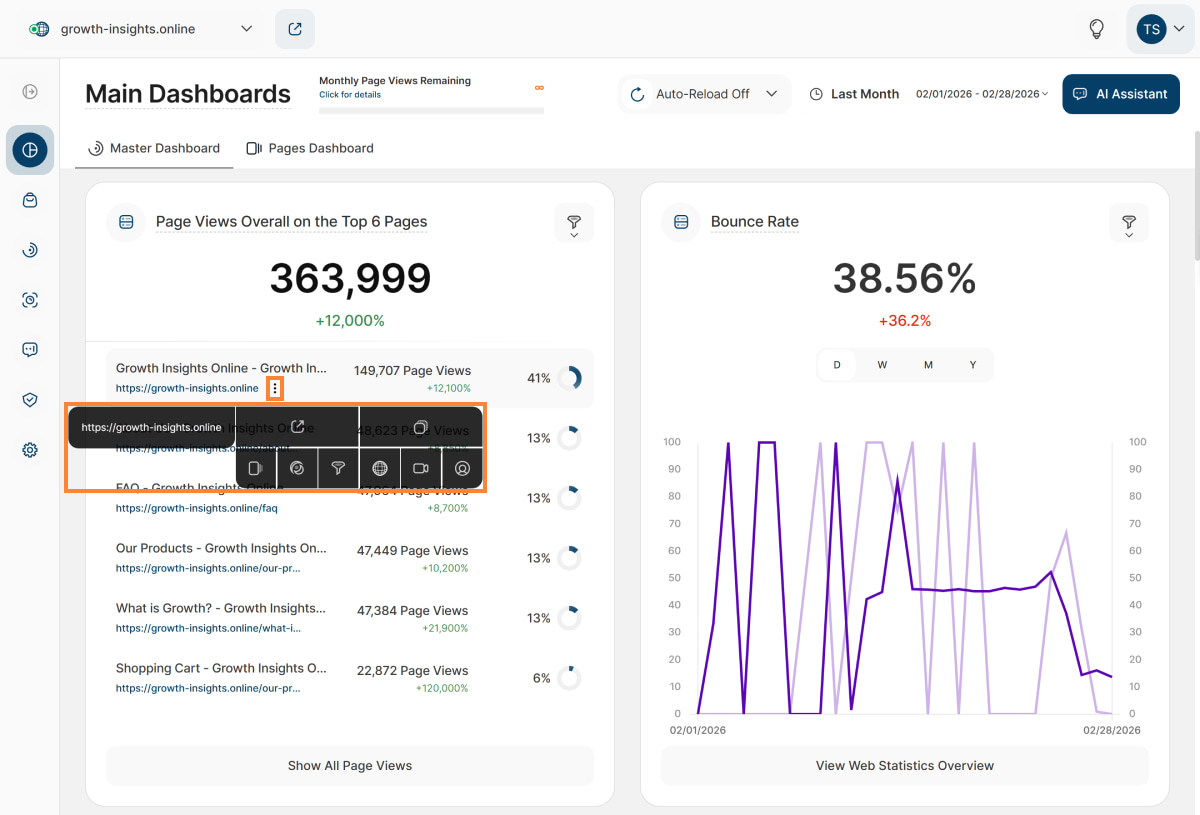Select the Master Dashboard tab
Screen dimensions: 1200x815
(154, 148)
